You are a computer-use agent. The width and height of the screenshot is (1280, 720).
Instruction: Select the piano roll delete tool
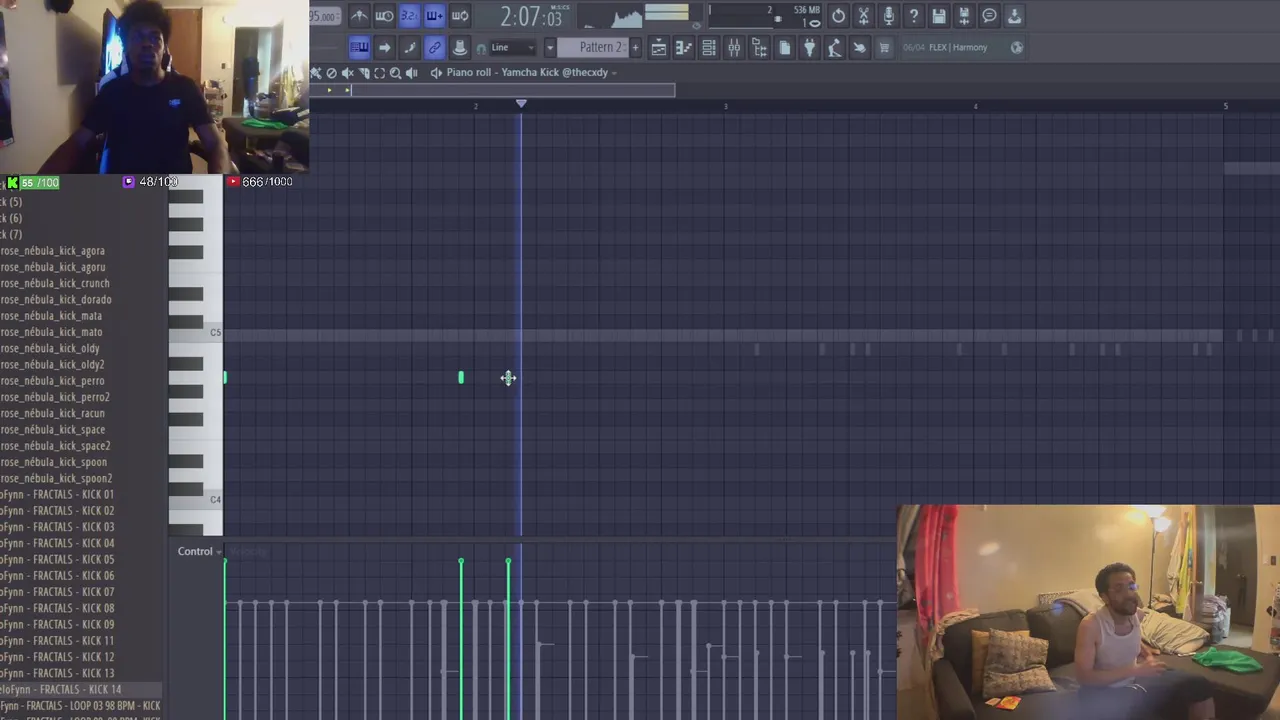pos(331,72)
